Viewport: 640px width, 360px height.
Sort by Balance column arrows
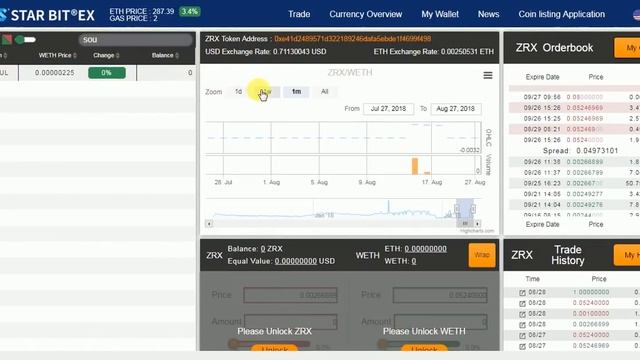(x=177, y=56)
